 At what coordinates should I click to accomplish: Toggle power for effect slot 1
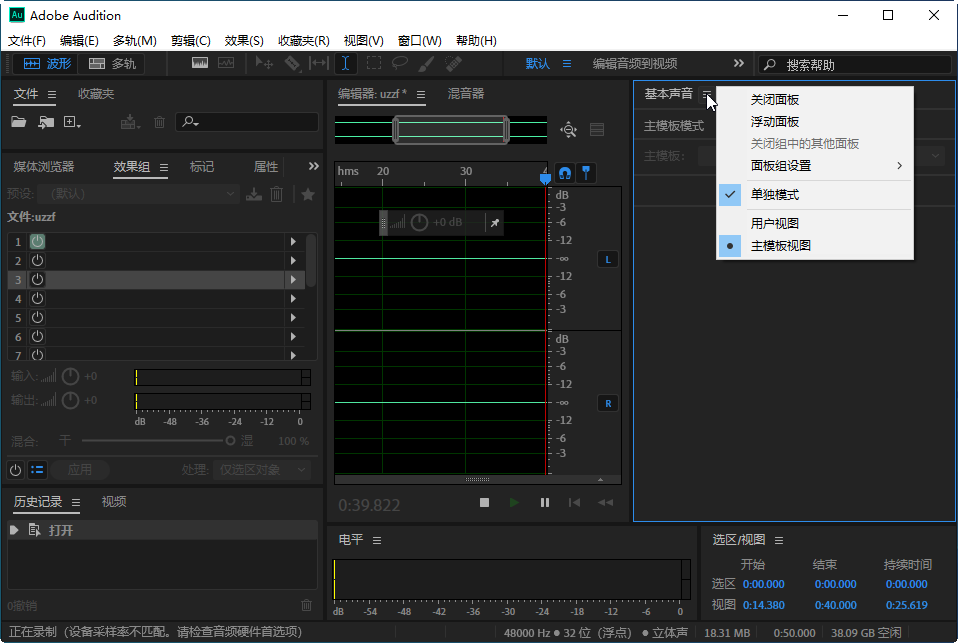pyautogui.click(x=37, y=241)
